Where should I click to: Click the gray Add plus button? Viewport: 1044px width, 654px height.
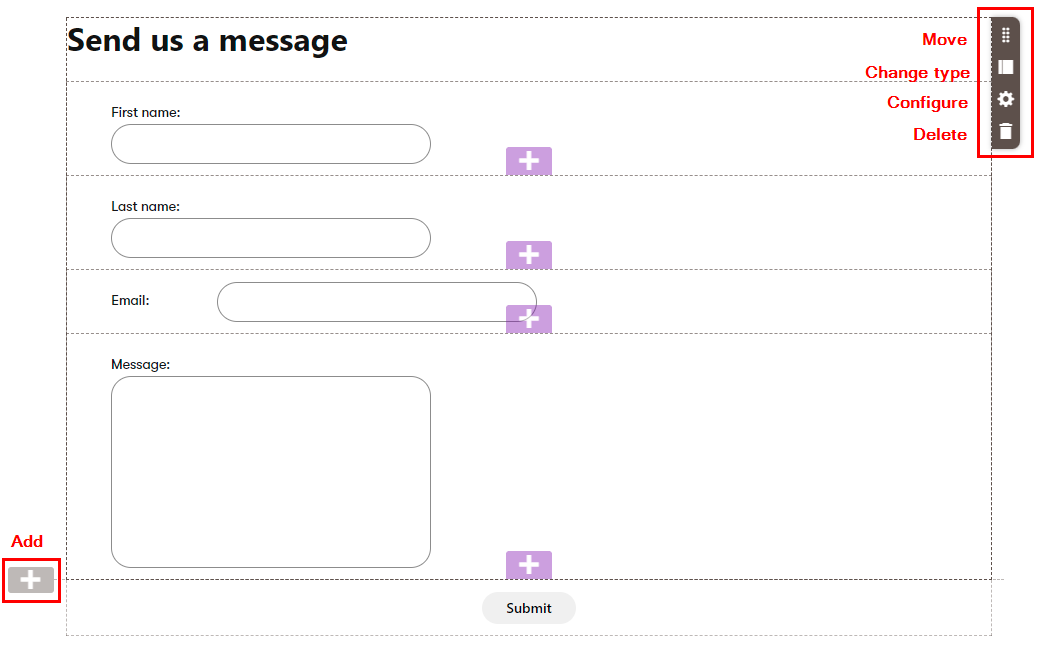31,580
